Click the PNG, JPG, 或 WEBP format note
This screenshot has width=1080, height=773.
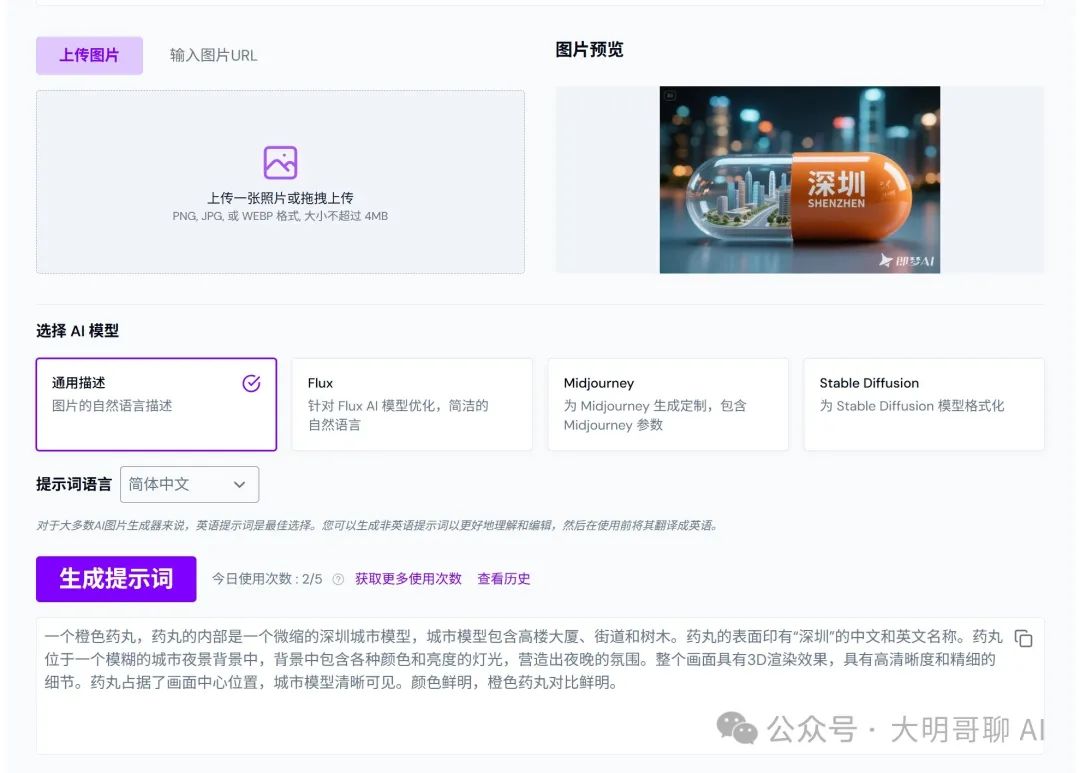point(280,216)
